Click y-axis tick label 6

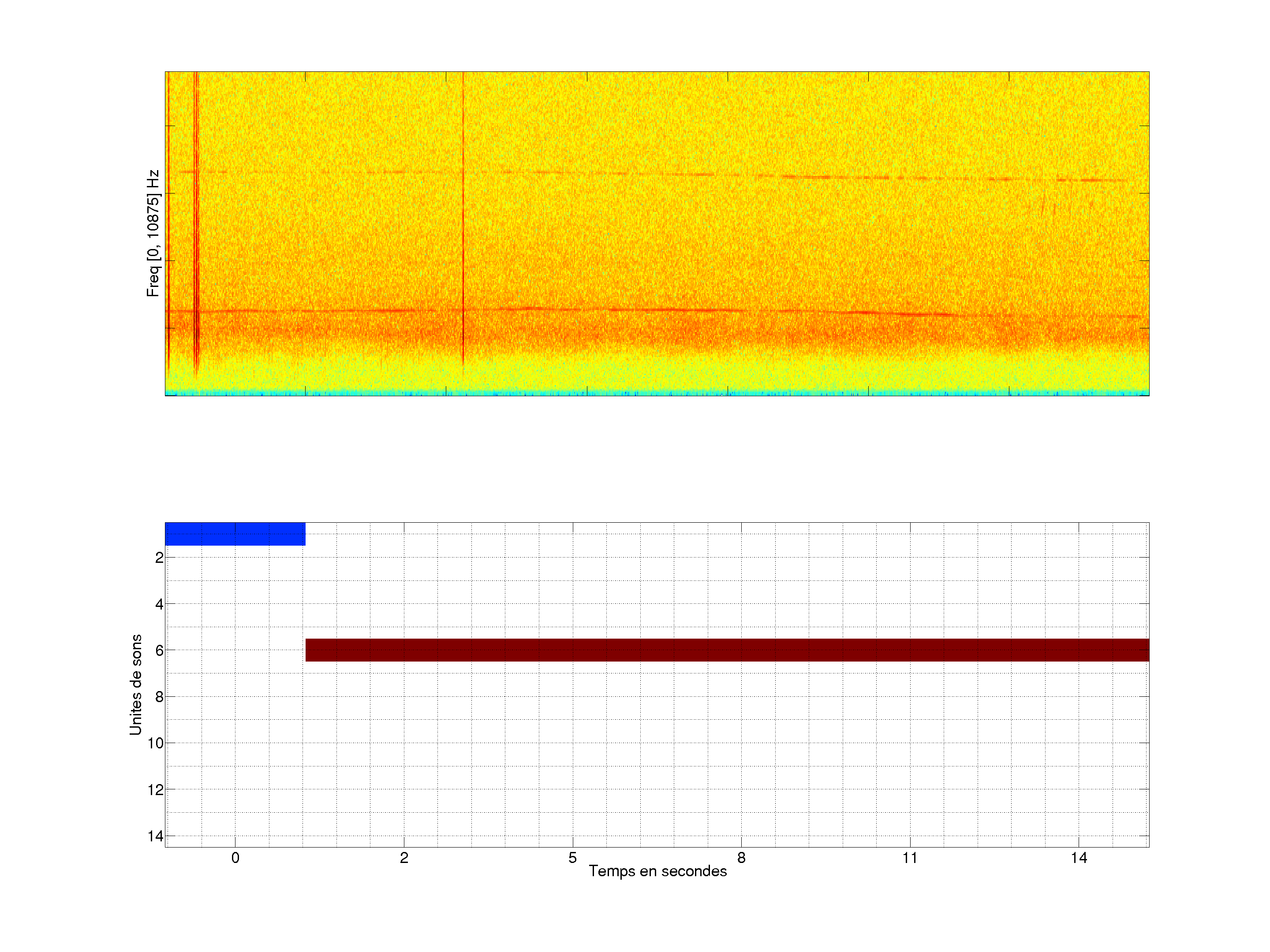[159, 650]
